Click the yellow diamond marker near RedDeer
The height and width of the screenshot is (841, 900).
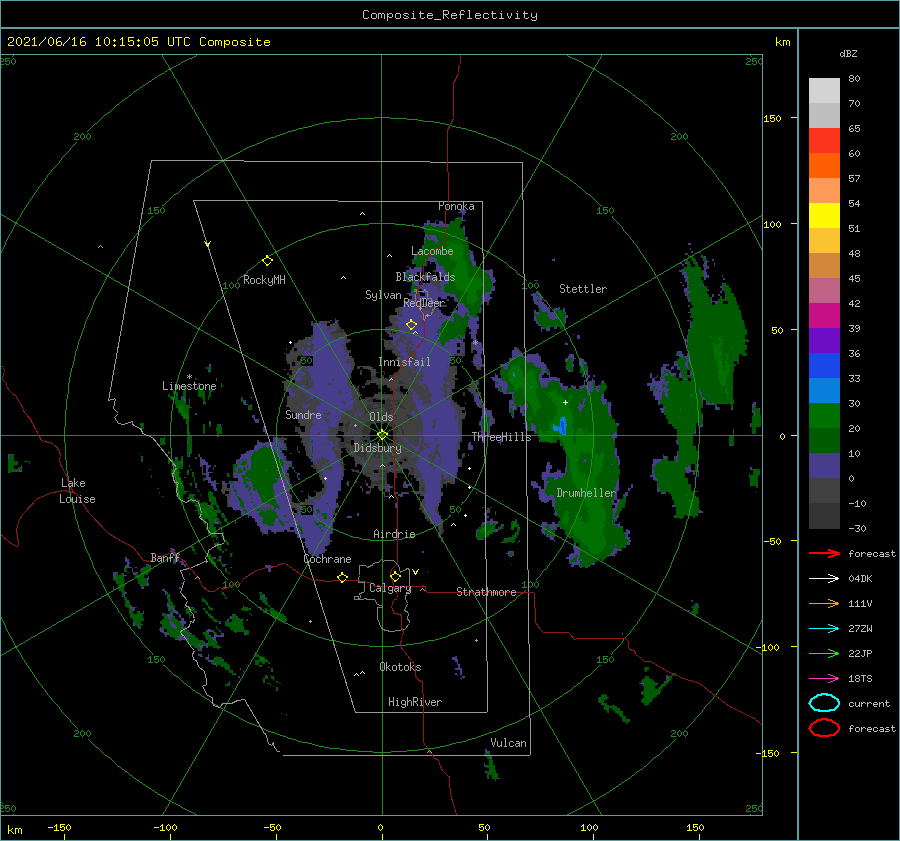[411, 325]
